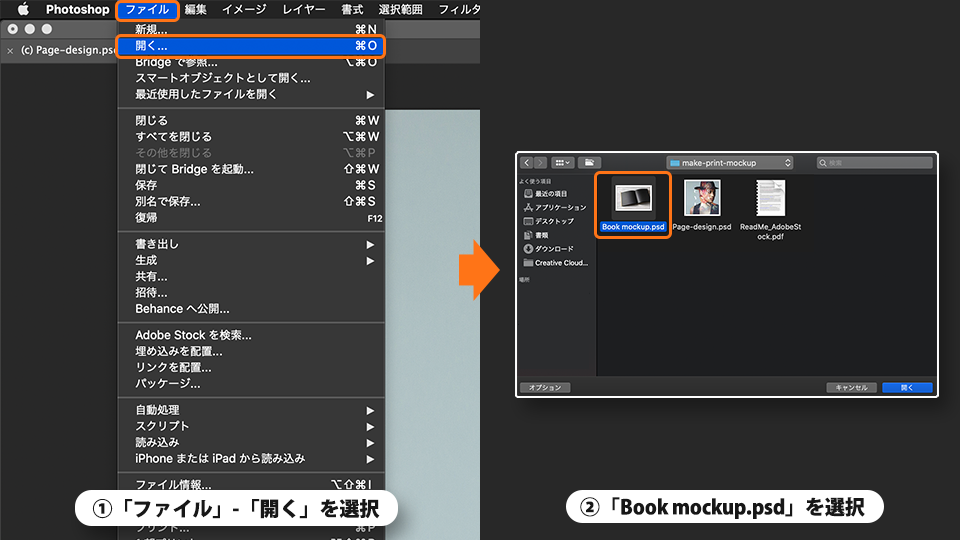
Task: Click the new folder icon in dialog
Action: click(589, 163)
